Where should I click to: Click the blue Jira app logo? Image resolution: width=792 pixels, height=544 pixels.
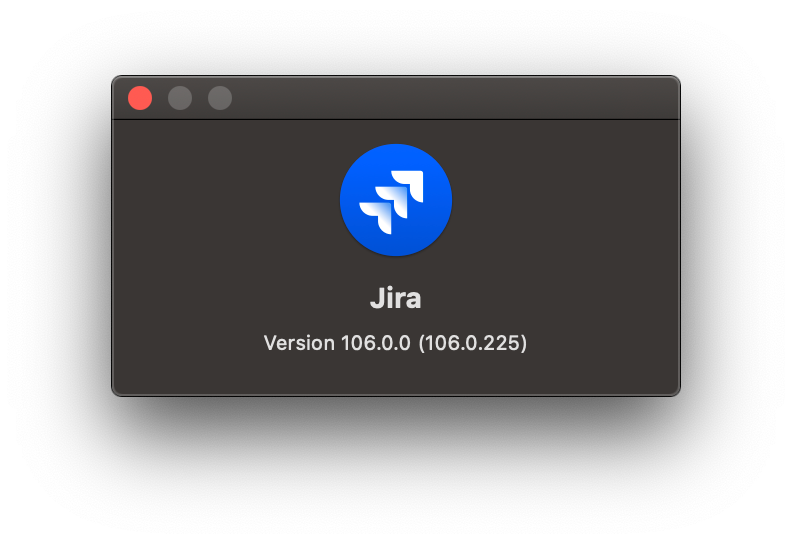pos(395,200)
